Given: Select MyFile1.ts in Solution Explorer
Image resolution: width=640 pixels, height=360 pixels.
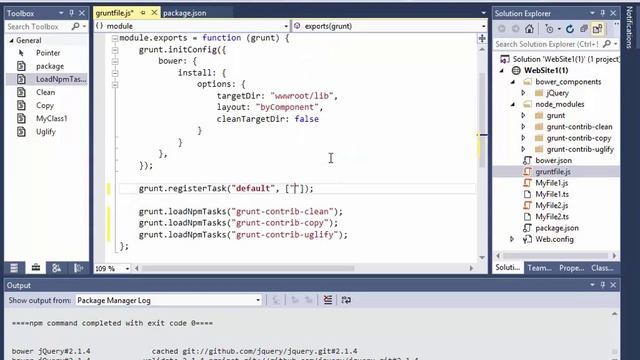Looking at the screenshot, I should point(552,194).
